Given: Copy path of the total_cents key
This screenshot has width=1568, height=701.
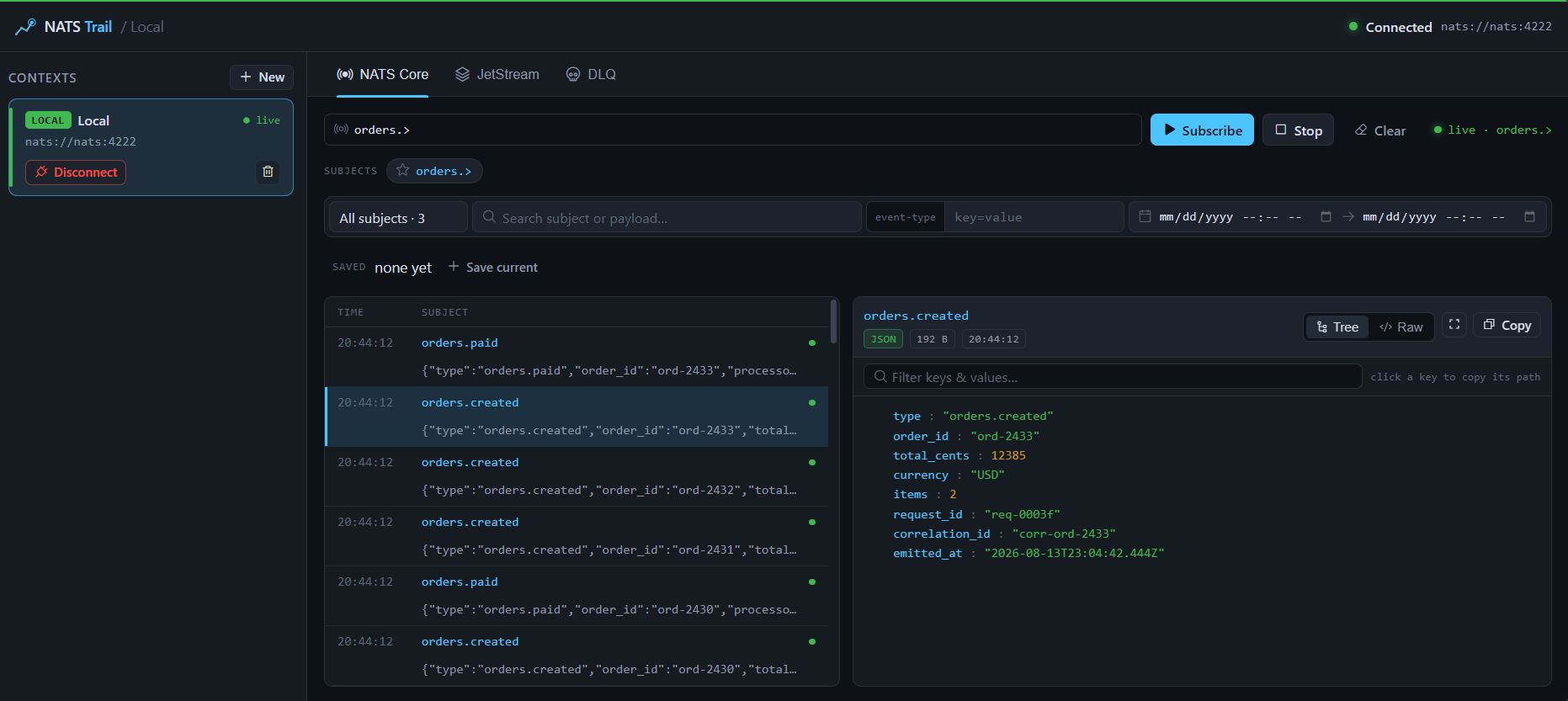Looking at the screenshot, I should (931, 455).
